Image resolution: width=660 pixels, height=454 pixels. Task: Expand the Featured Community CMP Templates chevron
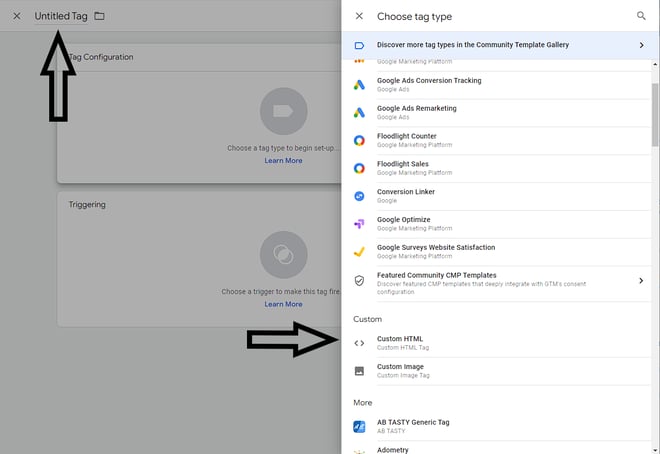[x=641, y=281]
